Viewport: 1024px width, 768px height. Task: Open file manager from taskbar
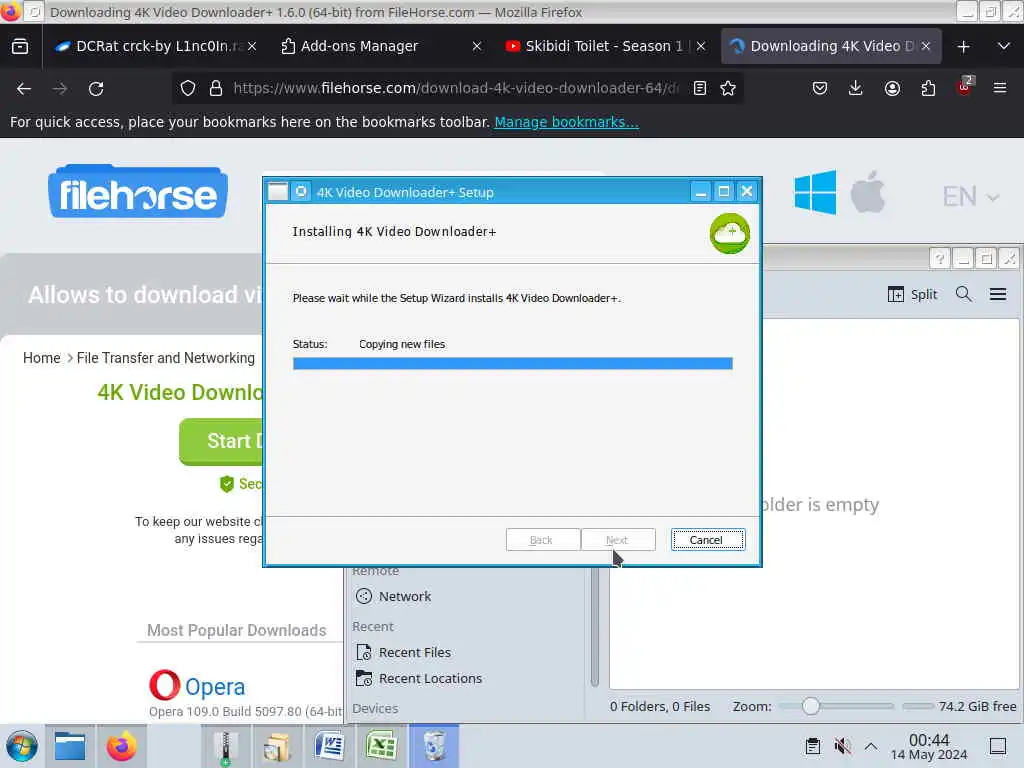70,746
